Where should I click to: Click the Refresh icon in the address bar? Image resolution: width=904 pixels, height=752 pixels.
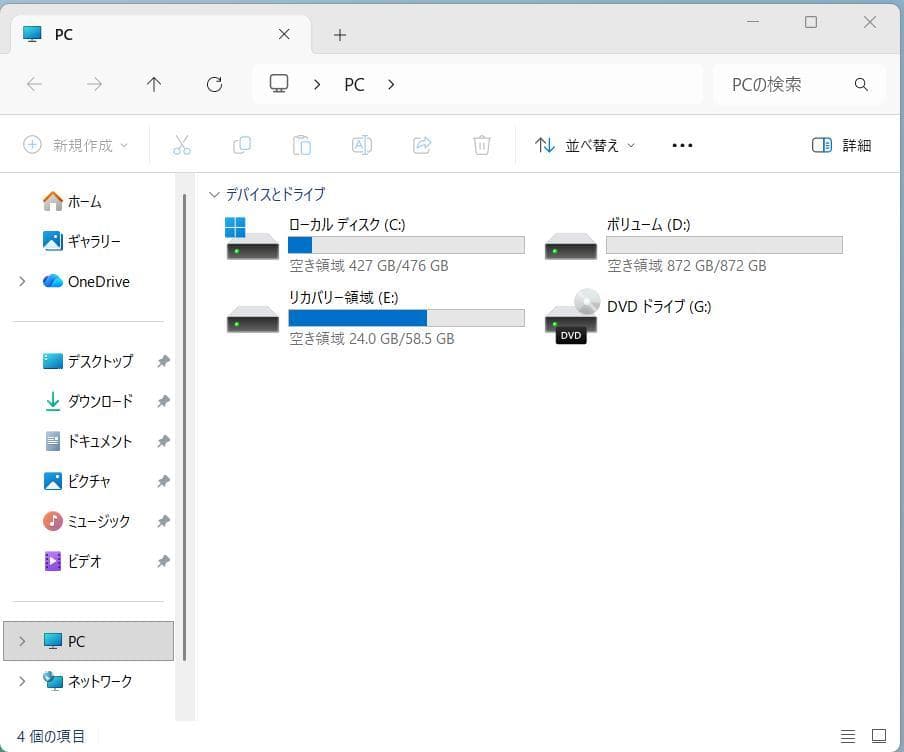(x=214, y=84)
